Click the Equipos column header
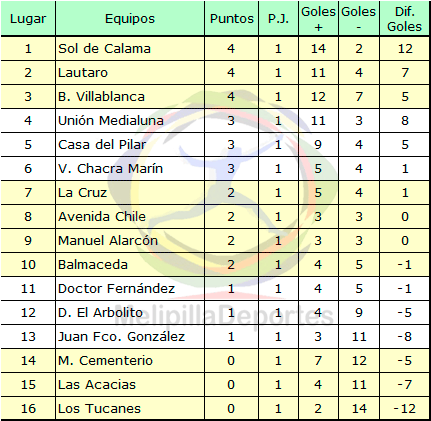 [130, 19]
